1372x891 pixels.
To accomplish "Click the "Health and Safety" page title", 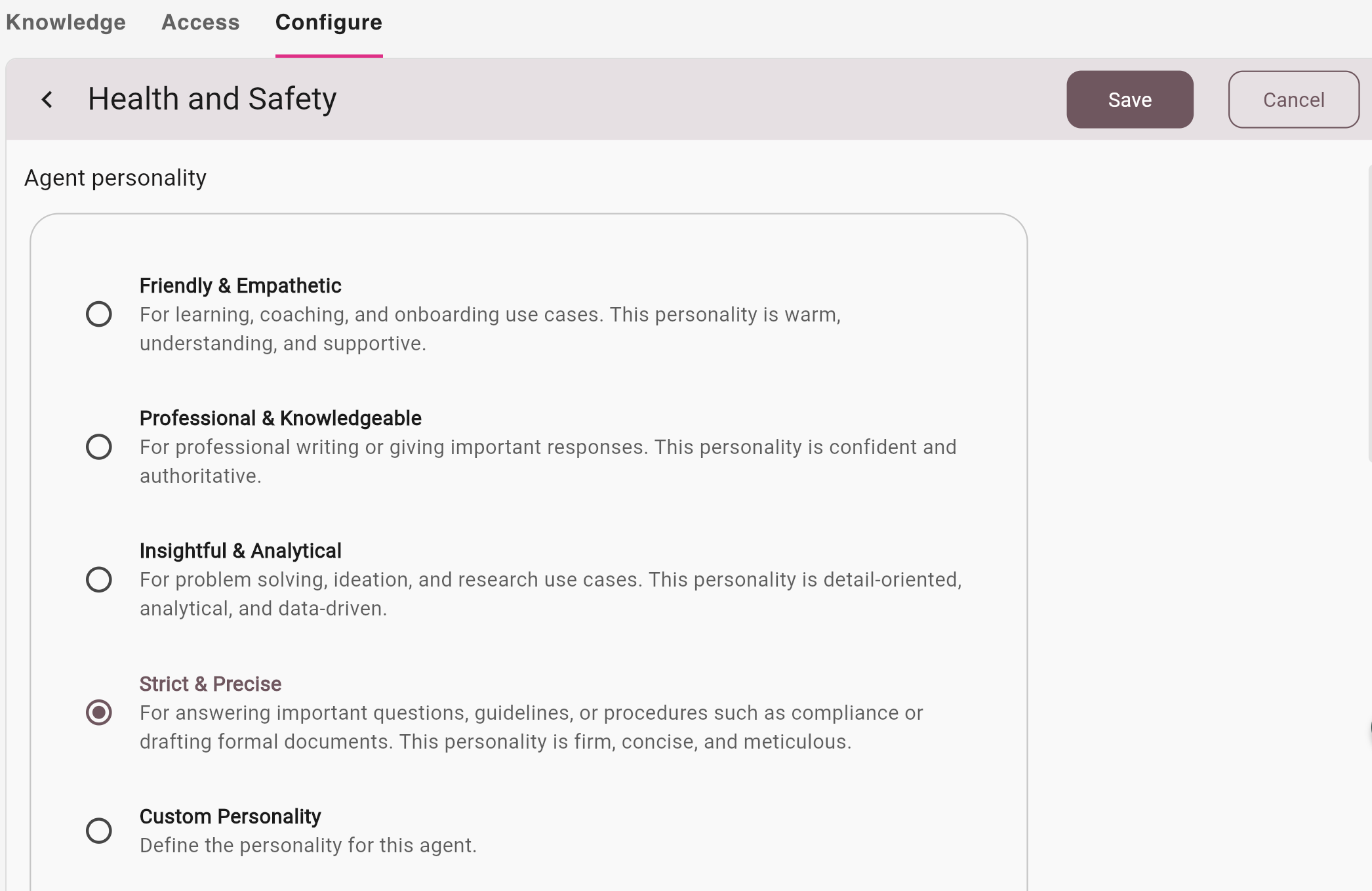I will 212,99.
